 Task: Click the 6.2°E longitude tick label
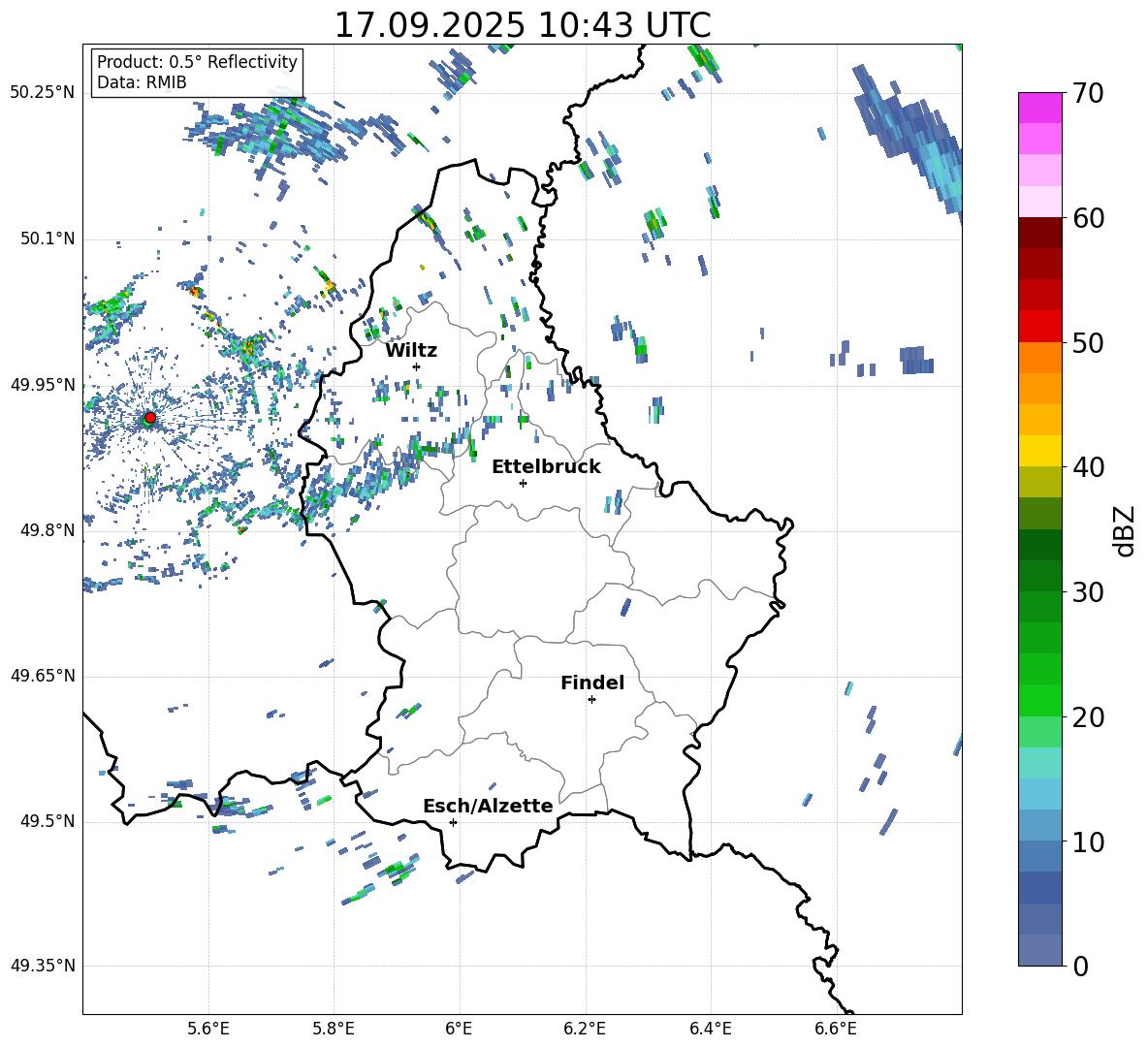[585, 1029]
